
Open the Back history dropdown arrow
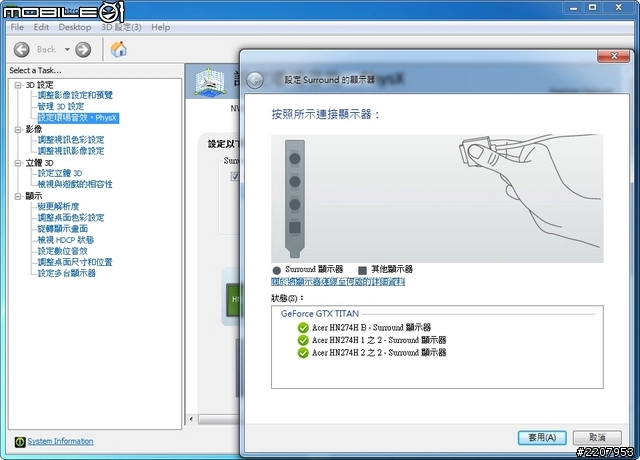pos(67,49)
